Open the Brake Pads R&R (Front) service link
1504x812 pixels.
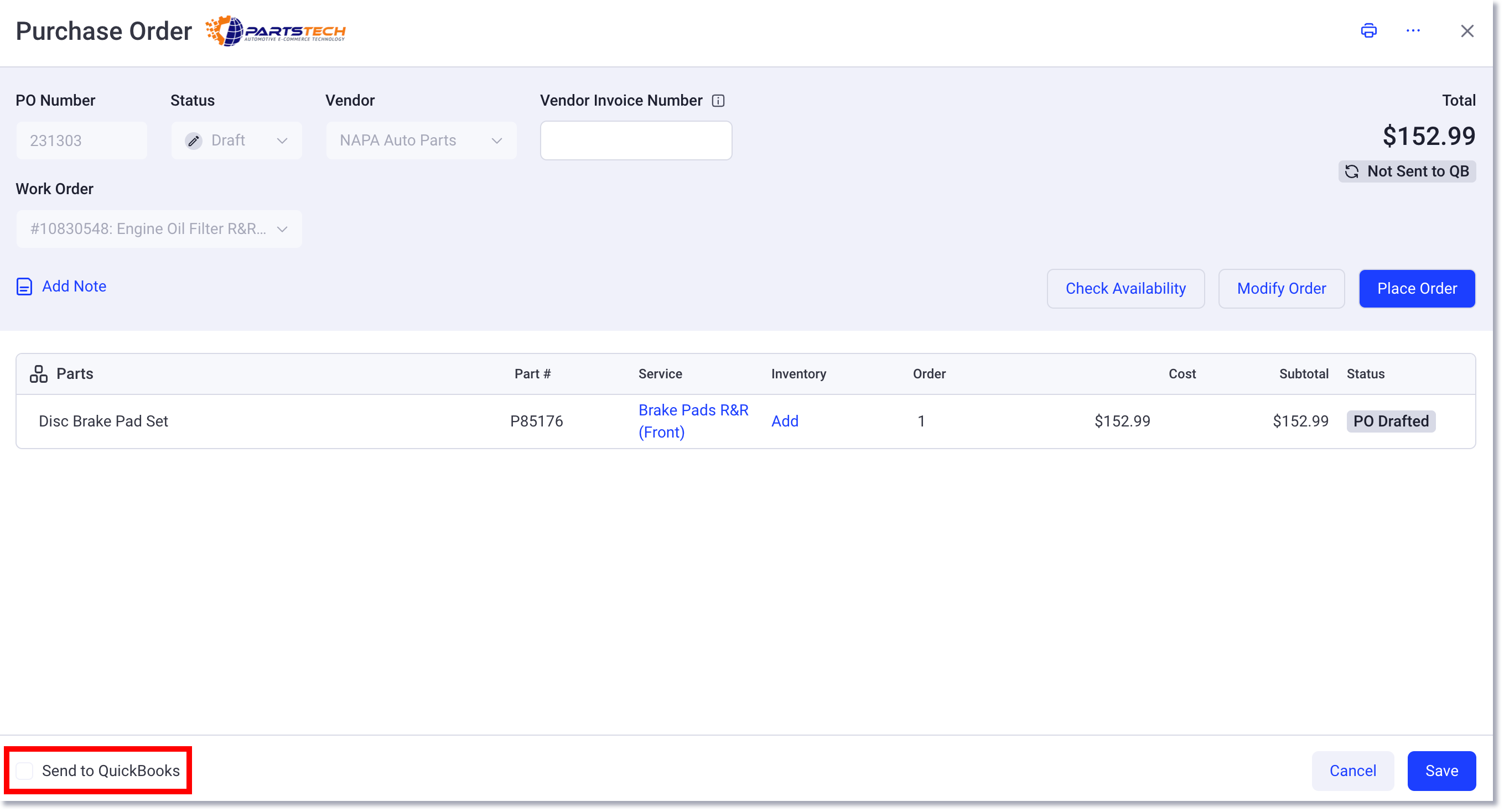tap(692, 420)
